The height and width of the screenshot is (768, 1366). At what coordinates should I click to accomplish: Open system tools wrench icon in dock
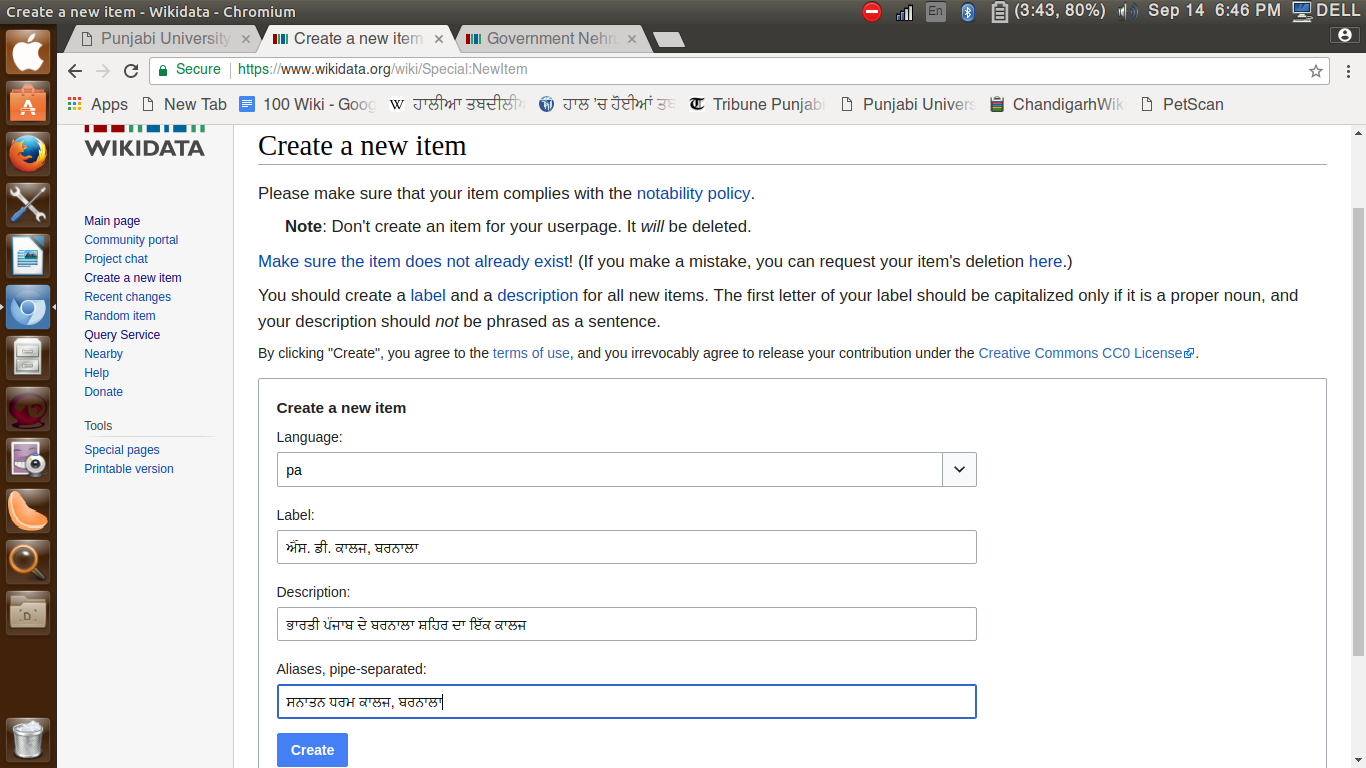coord(28,205)
